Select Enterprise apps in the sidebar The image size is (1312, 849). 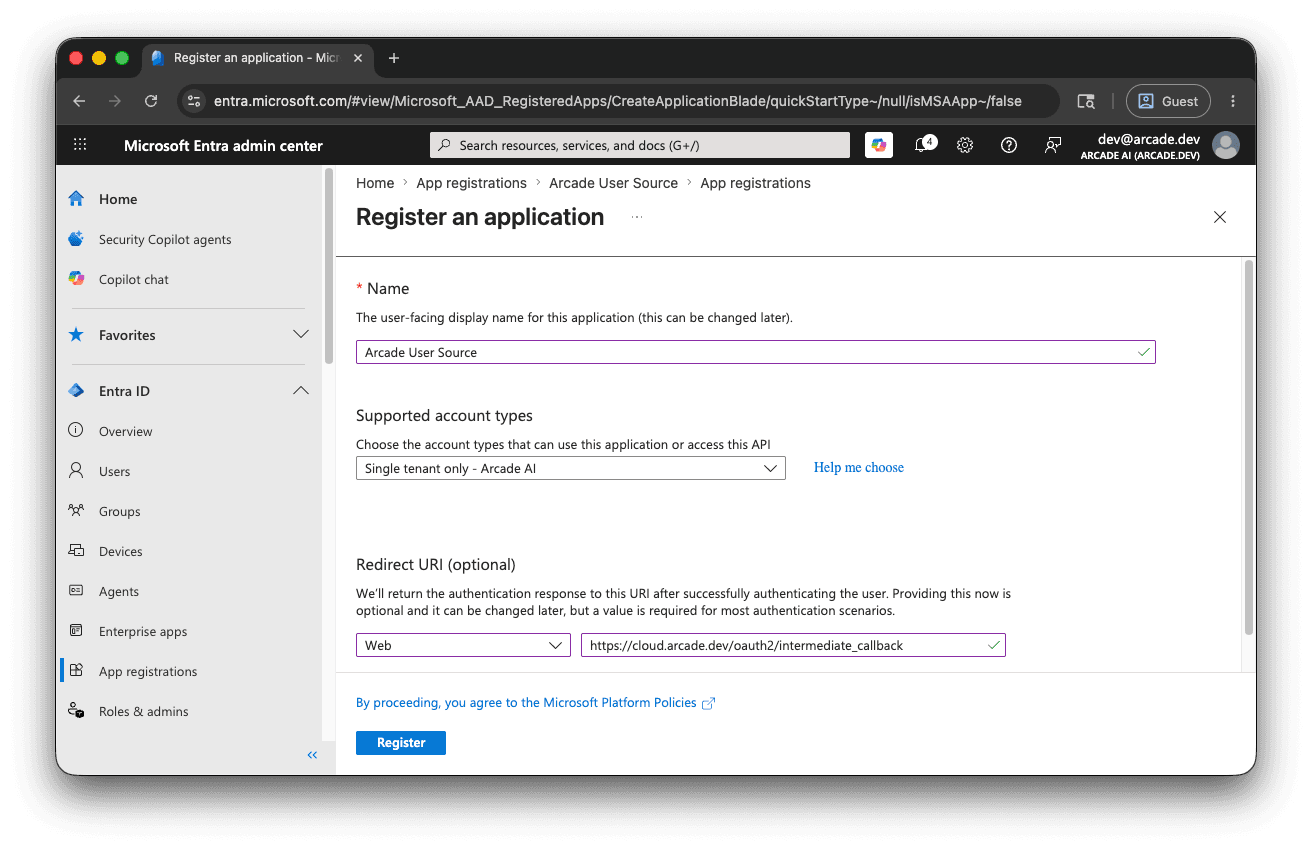[143, 631]
